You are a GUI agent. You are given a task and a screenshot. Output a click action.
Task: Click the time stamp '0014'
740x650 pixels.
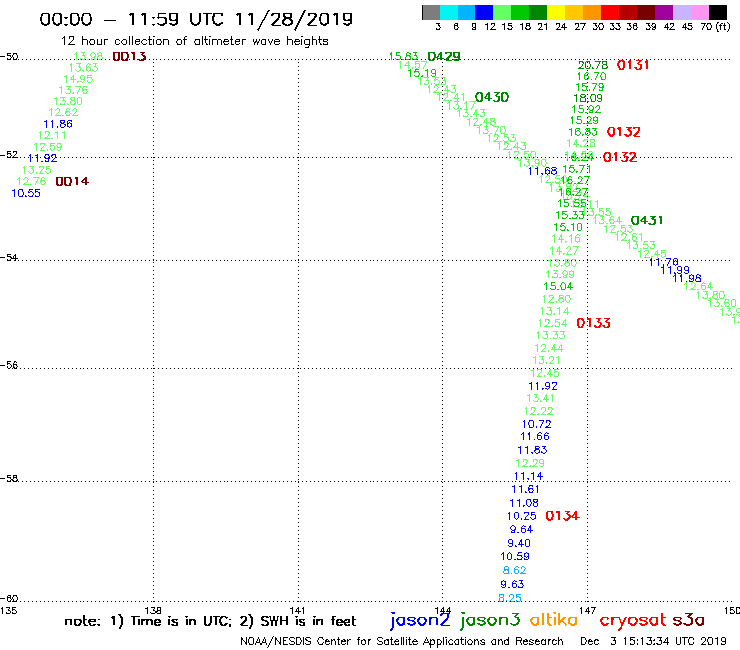pos(72,181)
